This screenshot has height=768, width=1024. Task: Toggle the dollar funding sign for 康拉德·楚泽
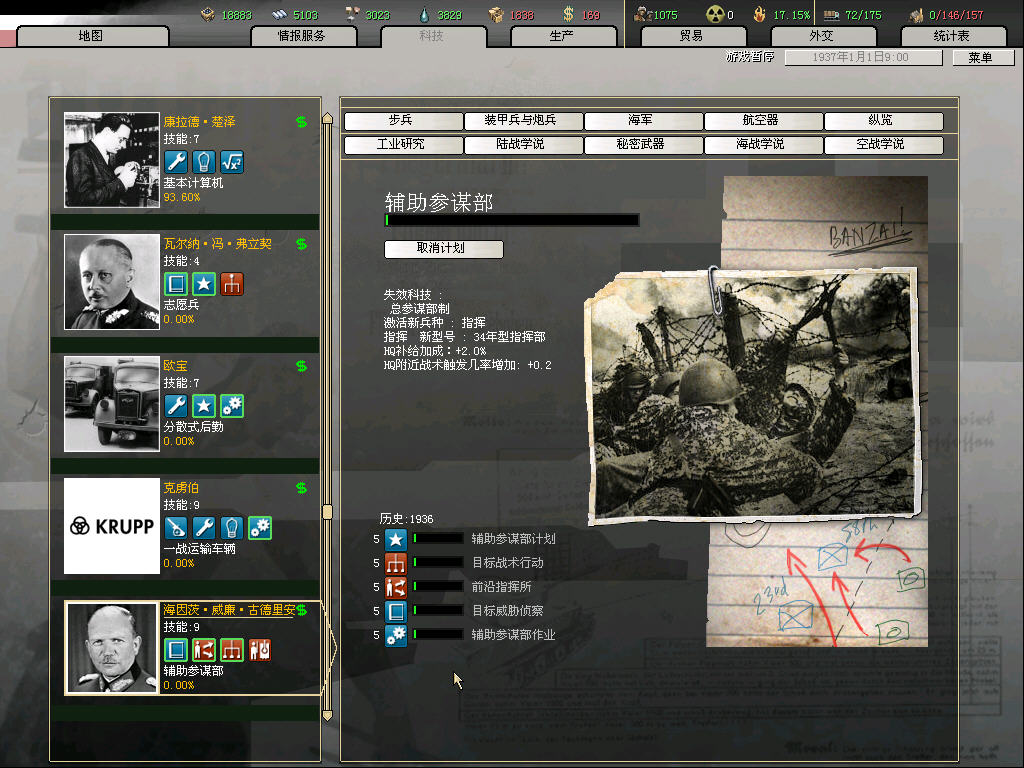(x=301, y=122)
